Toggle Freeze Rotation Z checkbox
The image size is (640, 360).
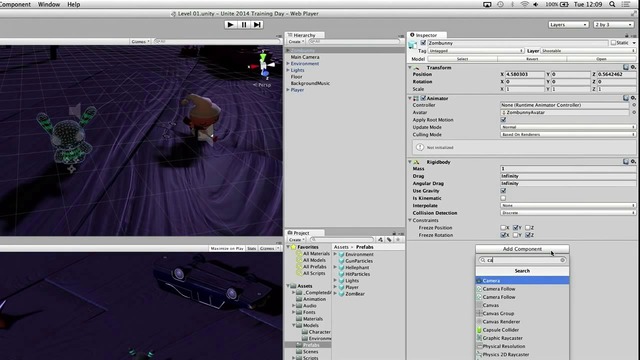point(528,235)
